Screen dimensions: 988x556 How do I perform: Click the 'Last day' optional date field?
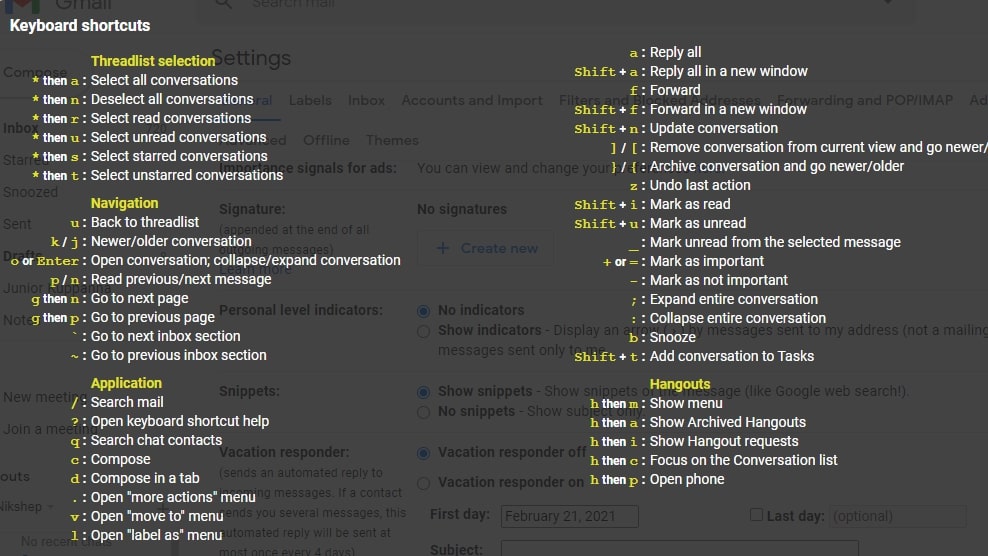[897, 516]
